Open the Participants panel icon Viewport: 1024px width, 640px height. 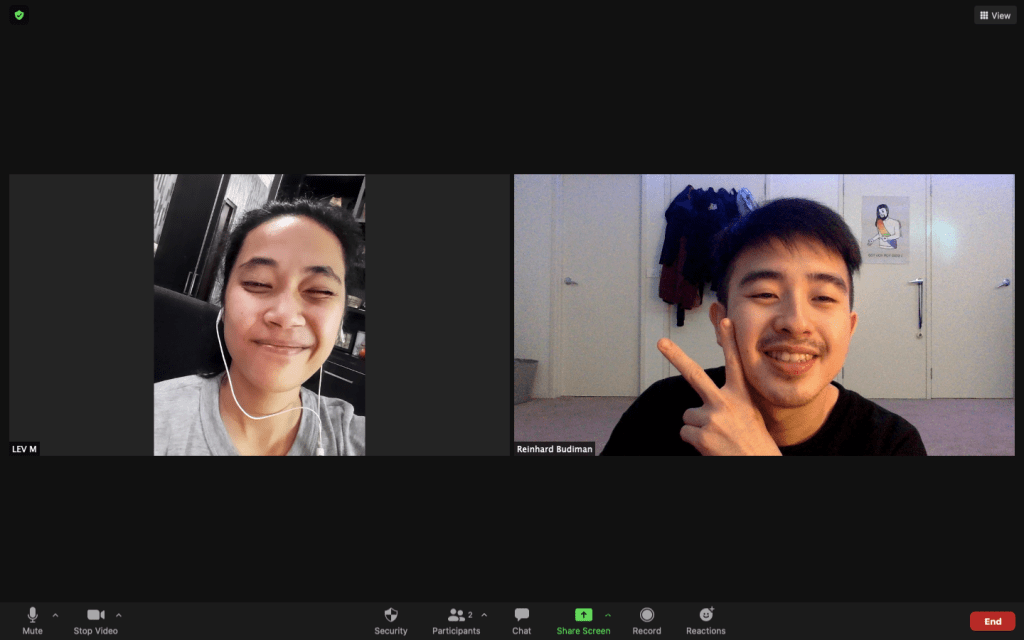click(x=455, y=615)
